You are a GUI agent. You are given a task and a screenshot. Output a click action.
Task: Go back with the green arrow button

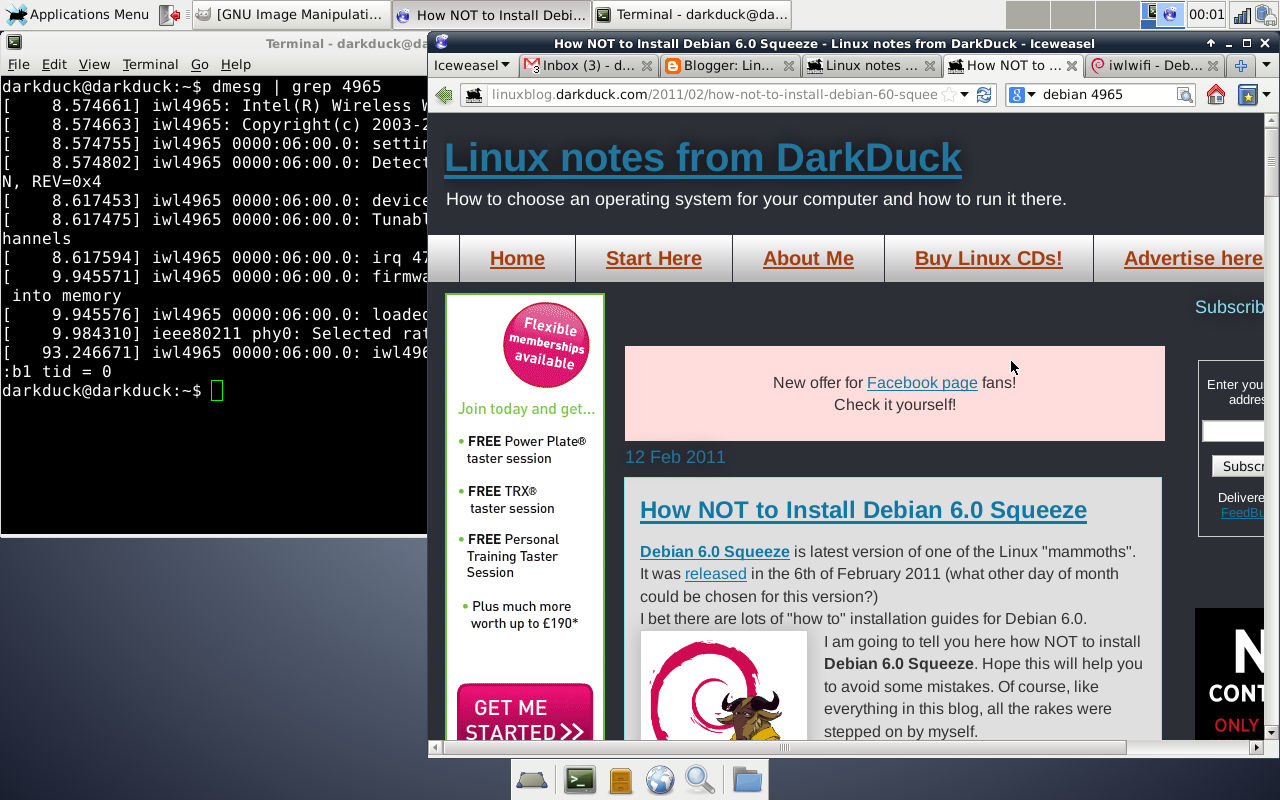(444, 95)
